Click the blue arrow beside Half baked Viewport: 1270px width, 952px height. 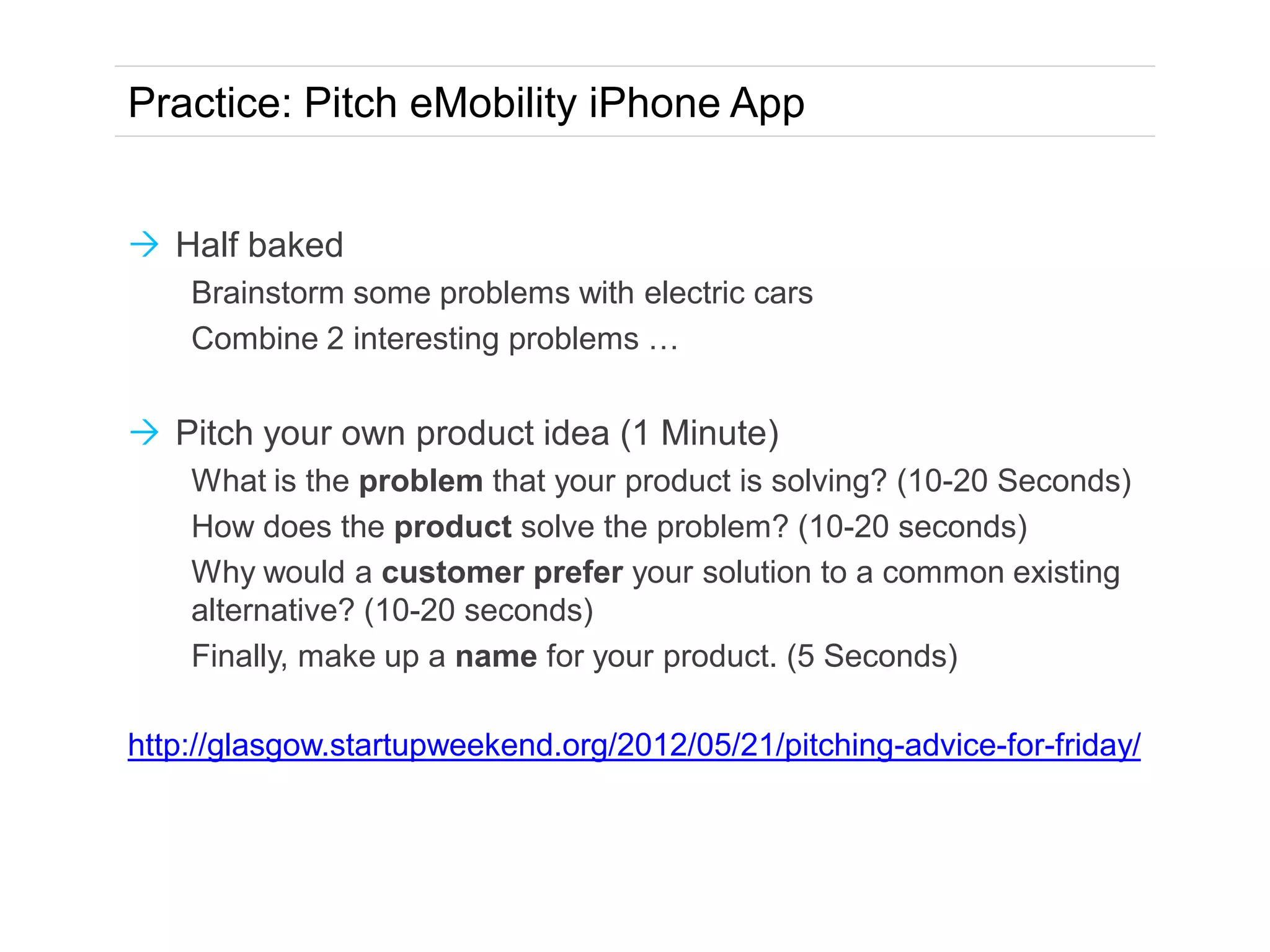click(x=144, y=245)
